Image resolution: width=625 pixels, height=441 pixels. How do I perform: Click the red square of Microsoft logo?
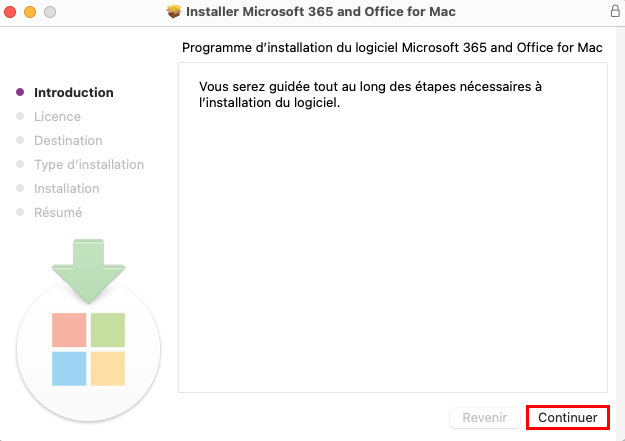click(69, 330)
